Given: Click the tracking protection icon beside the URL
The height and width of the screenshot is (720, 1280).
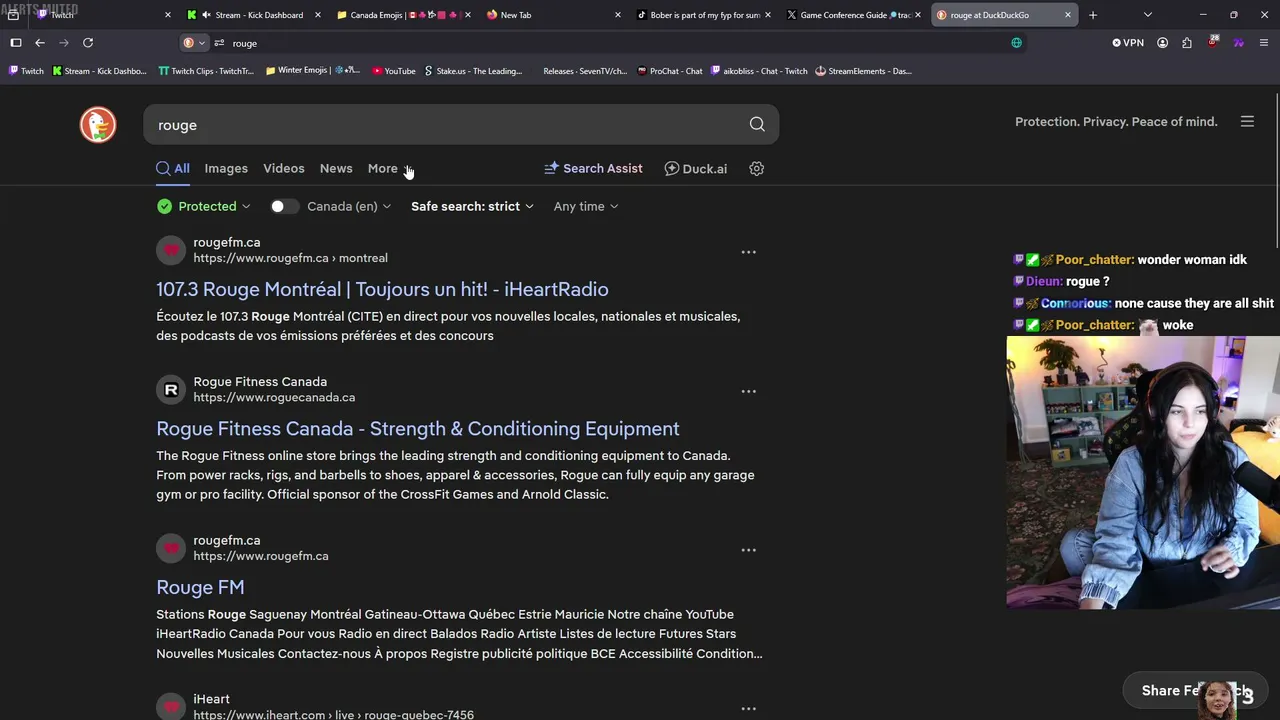Looking at the screenshot, I should (219, 43).
